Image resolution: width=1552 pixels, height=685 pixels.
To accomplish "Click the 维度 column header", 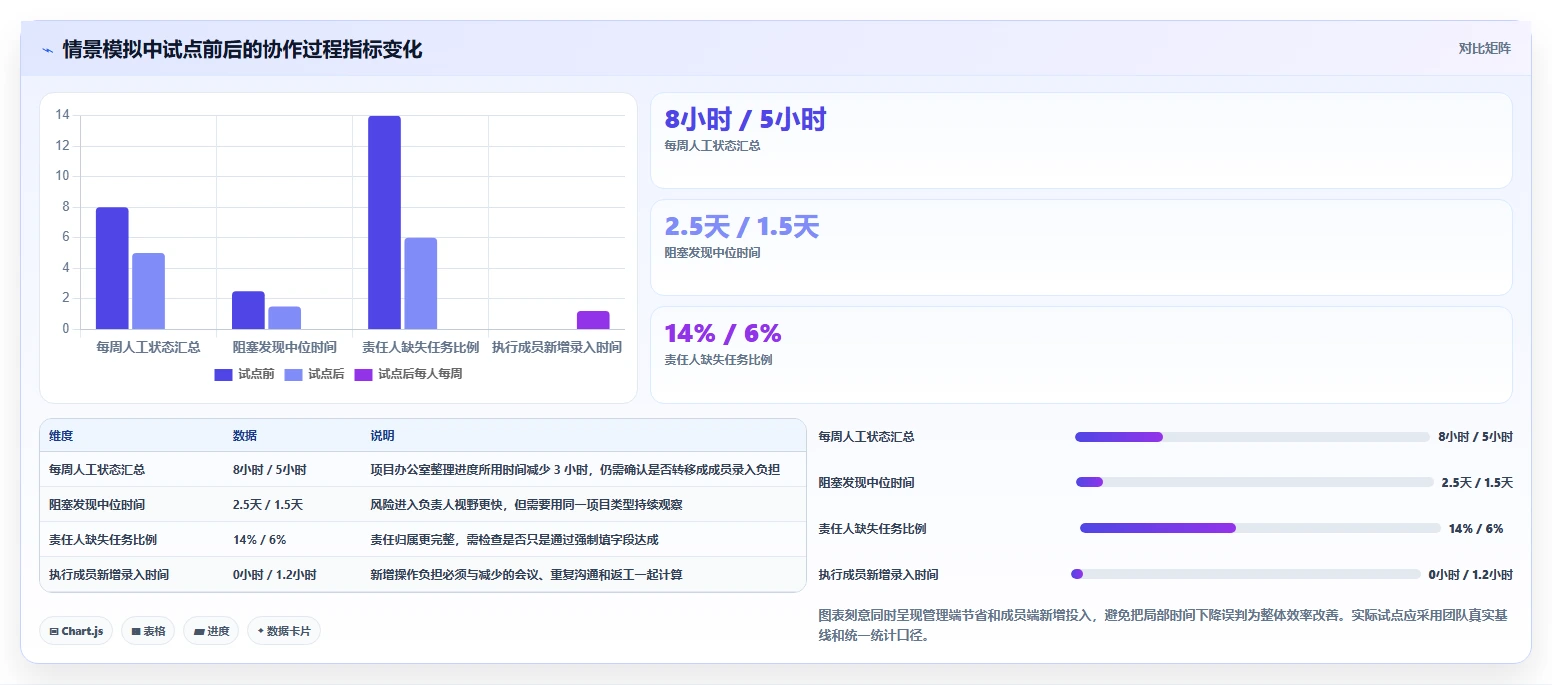I will coord(61,436).
